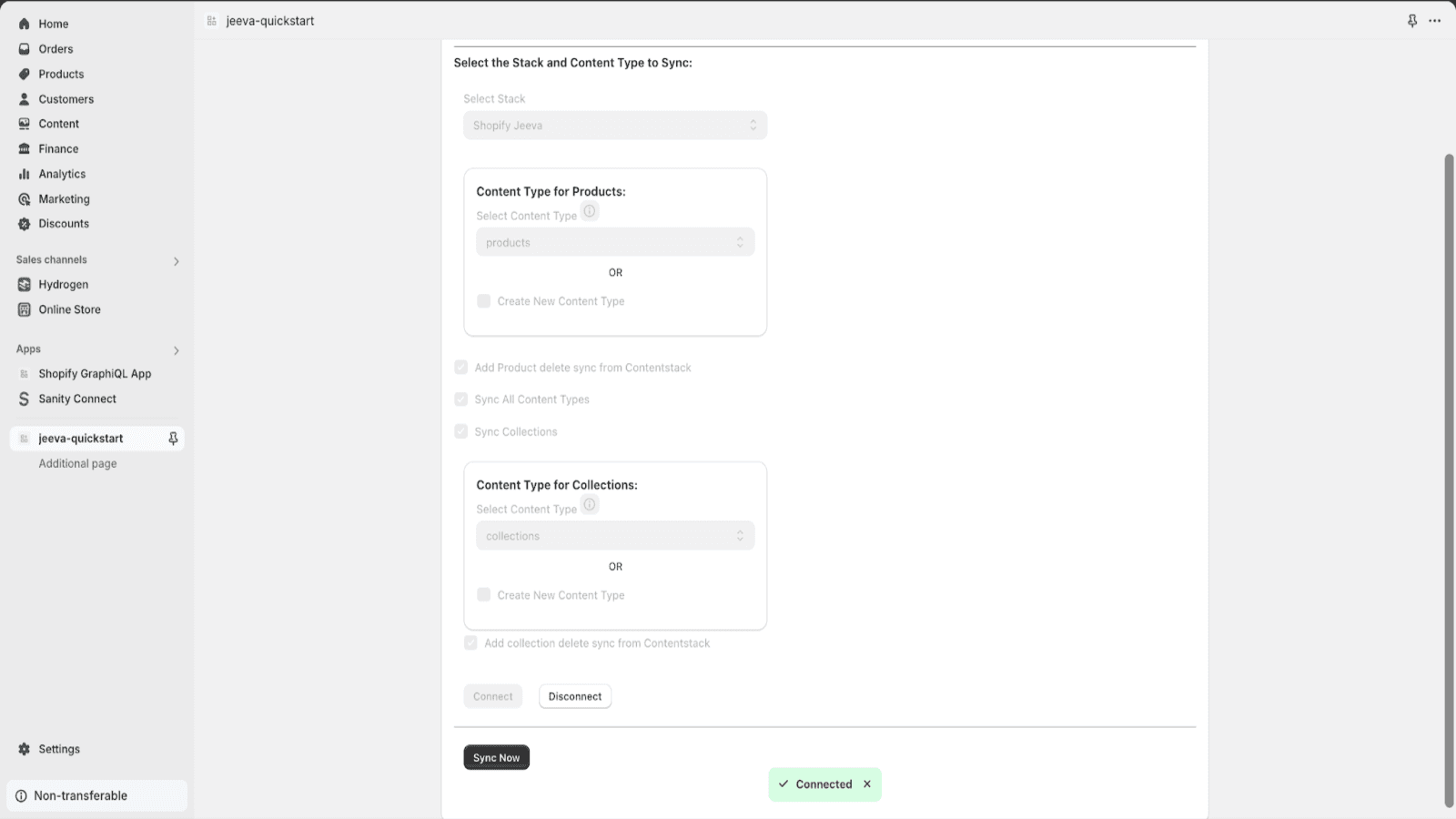Viewport: 1456px width, 819px height.
Task: Open the Select Stack dropdown showing Shopify Jeeva
Action: [x=614, y=125]
